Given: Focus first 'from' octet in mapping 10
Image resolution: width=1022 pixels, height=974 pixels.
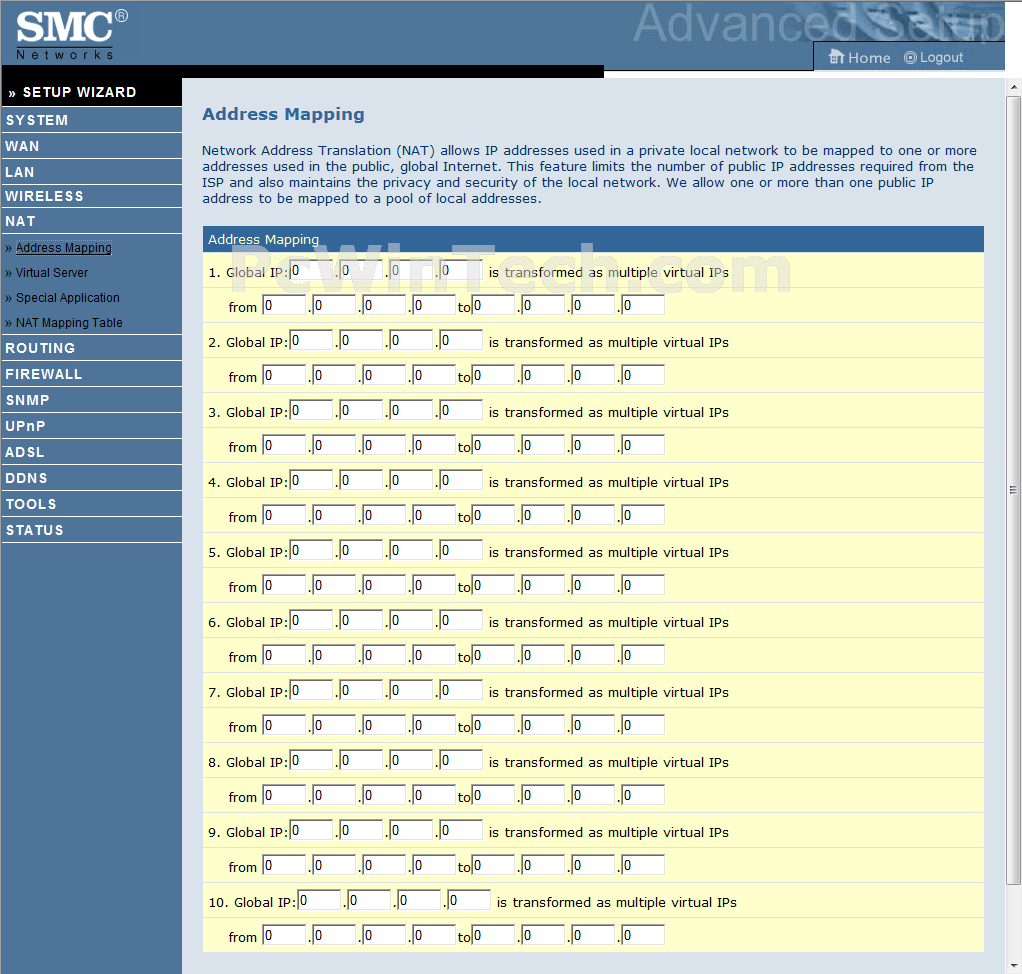Looking at the screenshot, I should [284, 936].
